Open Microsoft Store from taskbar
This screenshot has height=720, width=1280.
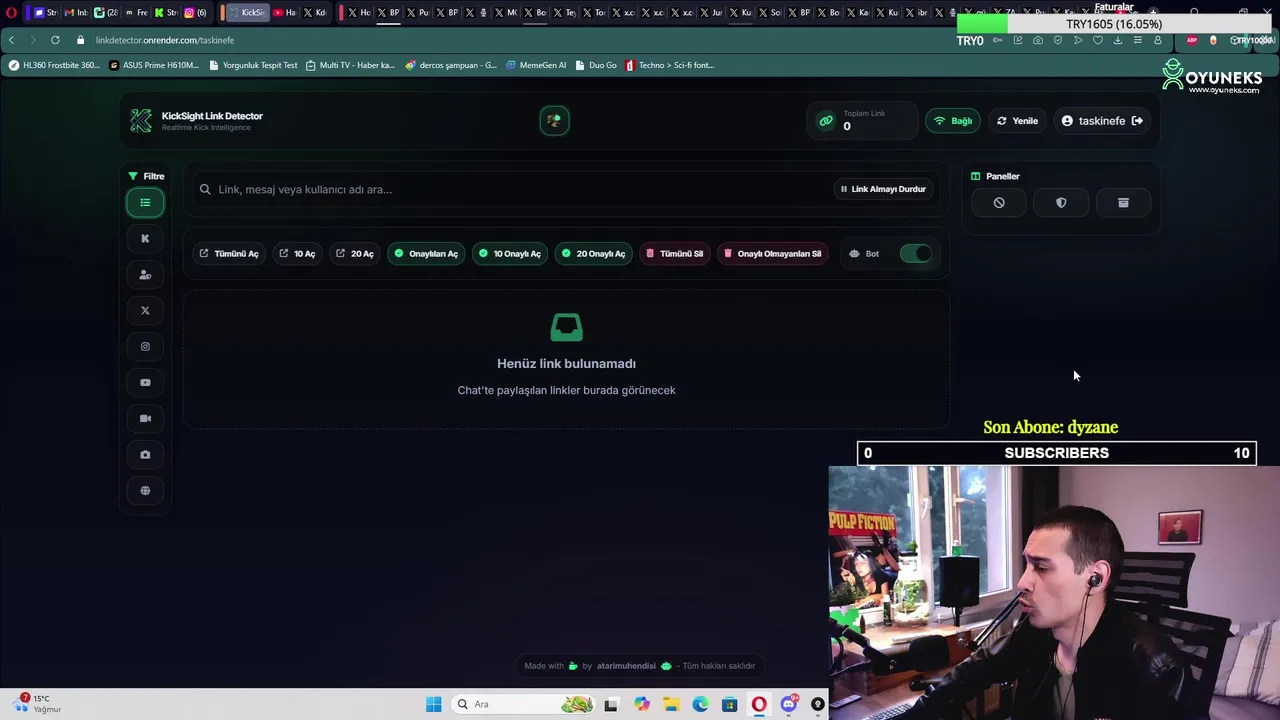730,705
